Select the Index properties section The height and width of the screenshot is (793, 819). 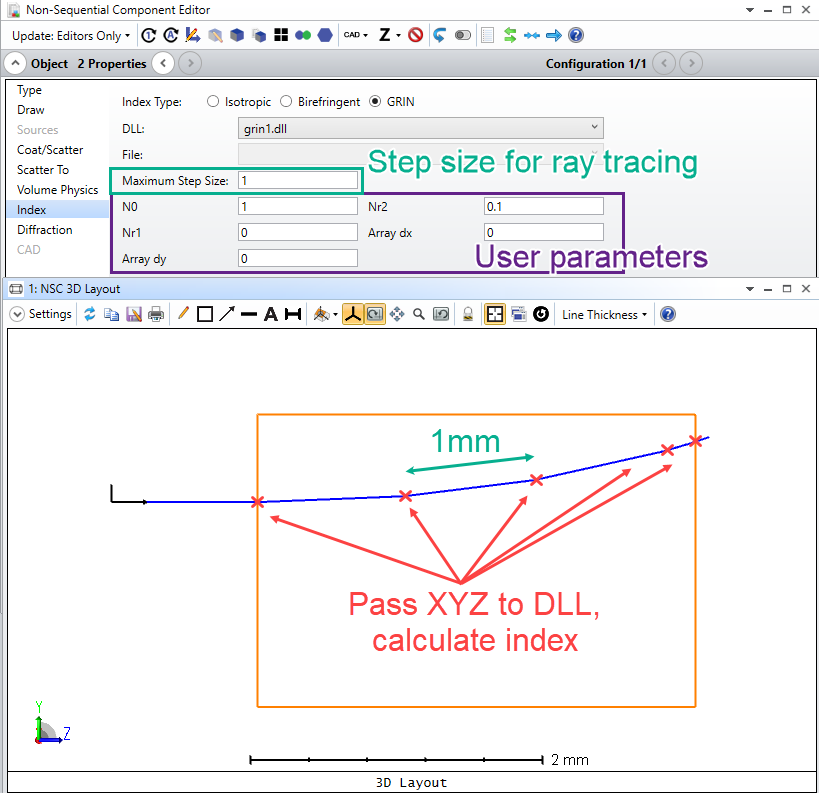(x=58, y=209)
